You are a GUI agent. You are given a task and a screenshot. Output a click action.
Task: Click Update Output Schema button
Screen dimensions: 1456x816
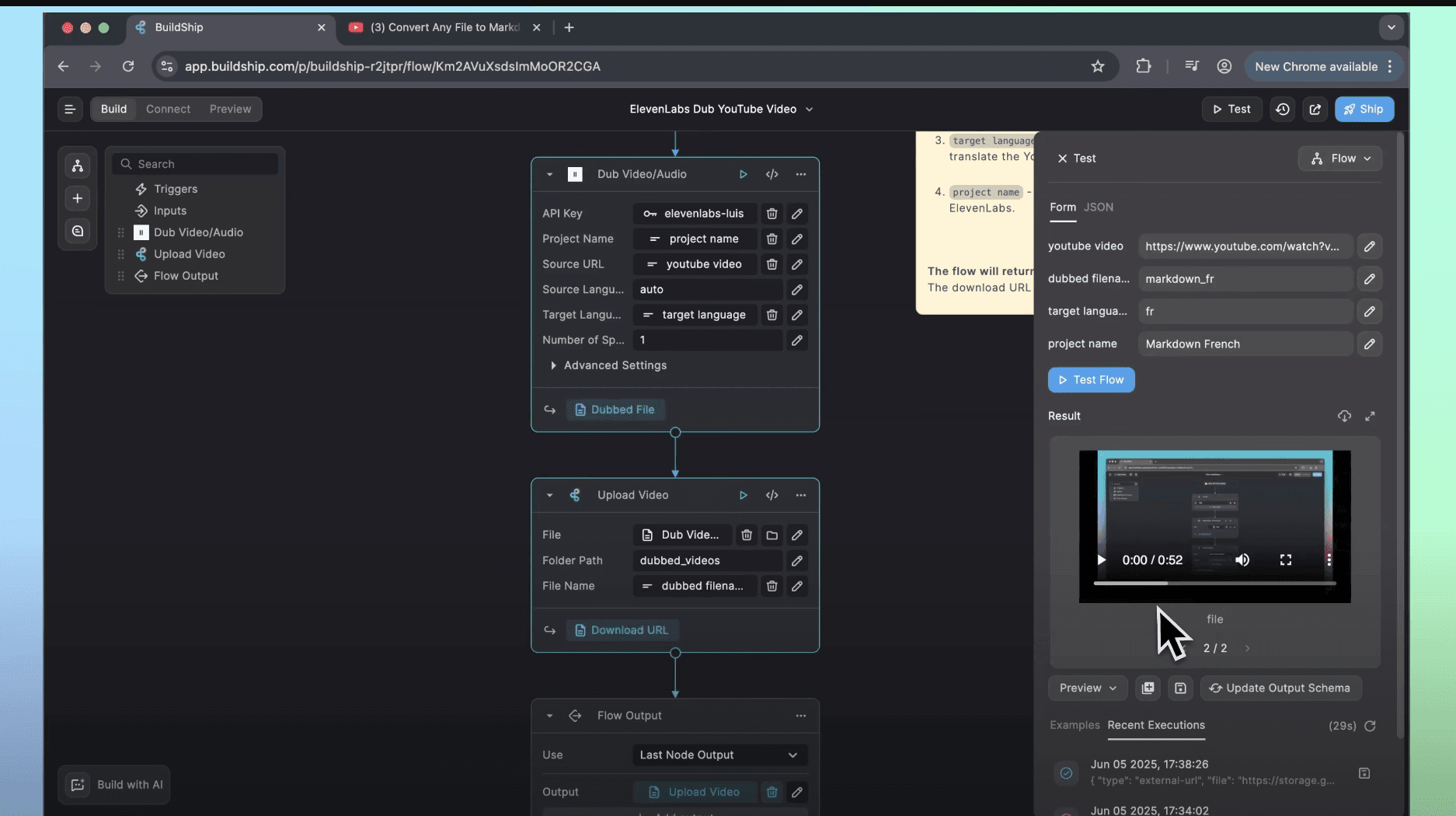[1280, 688]
